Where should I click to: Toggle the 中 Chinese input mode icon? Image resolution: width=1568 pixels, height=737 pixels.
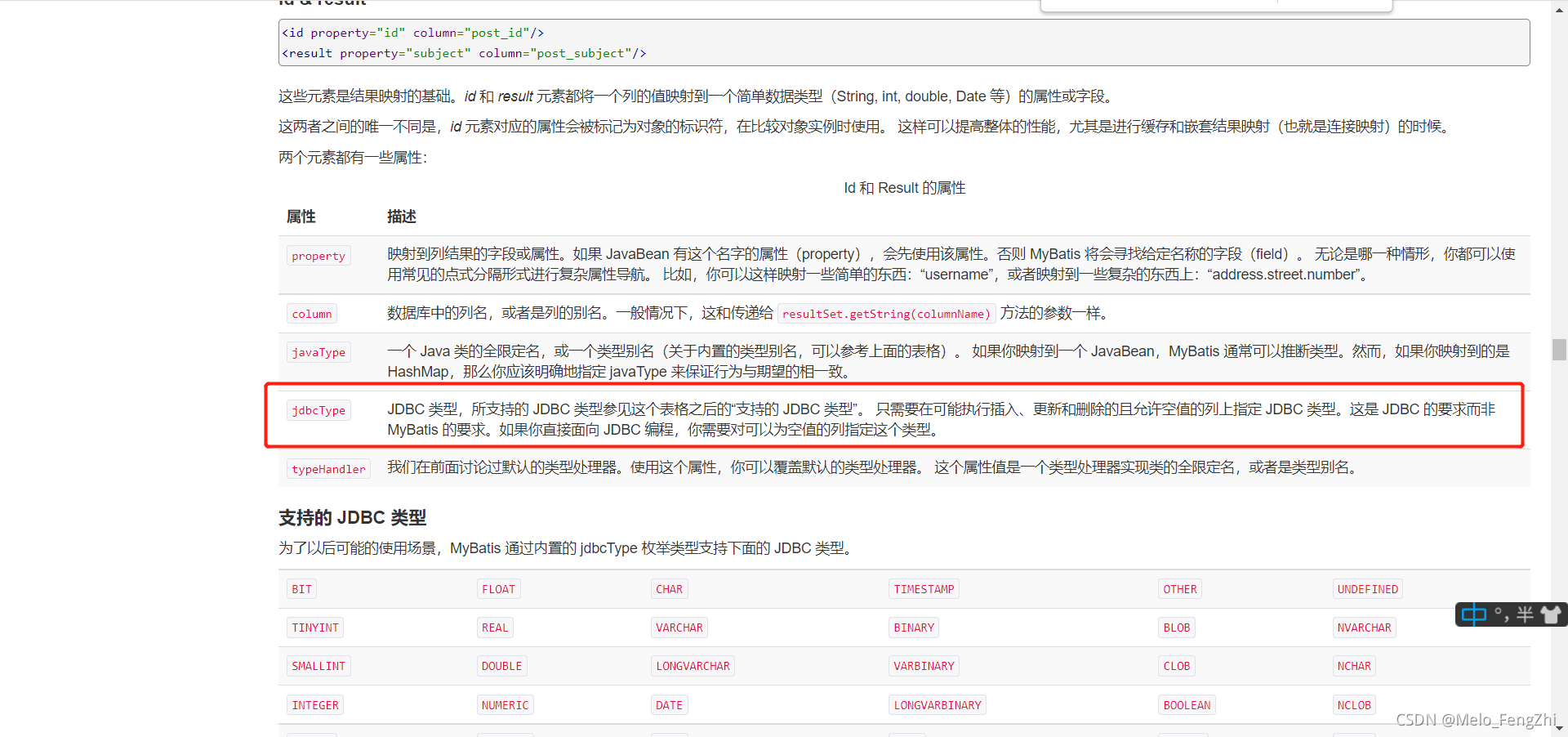click(1473, 614)
